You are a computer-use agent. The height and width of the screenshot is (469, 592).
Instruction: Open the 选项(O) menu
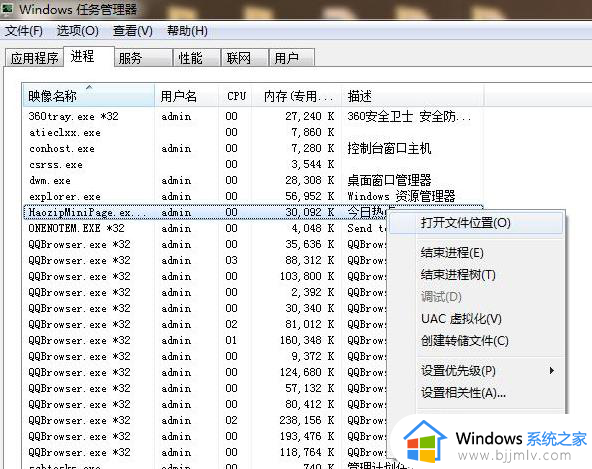point(78,31)
